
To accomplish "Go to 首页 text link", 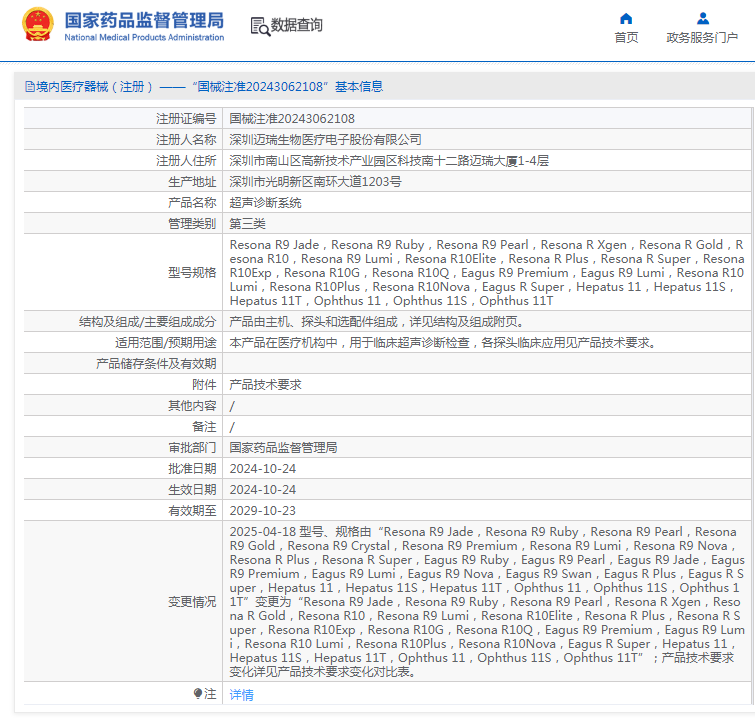I will pos(626,38).
